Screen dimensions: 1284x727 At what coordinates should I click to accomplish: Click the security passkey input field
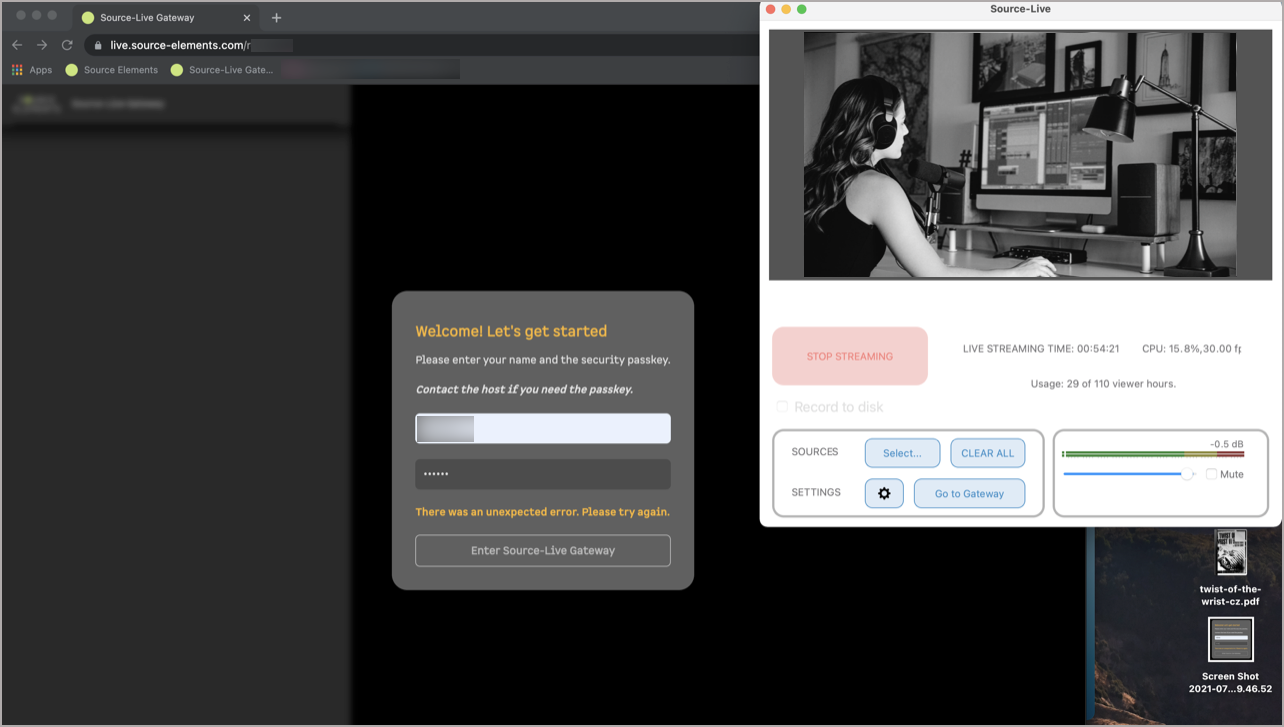[543, 474]
